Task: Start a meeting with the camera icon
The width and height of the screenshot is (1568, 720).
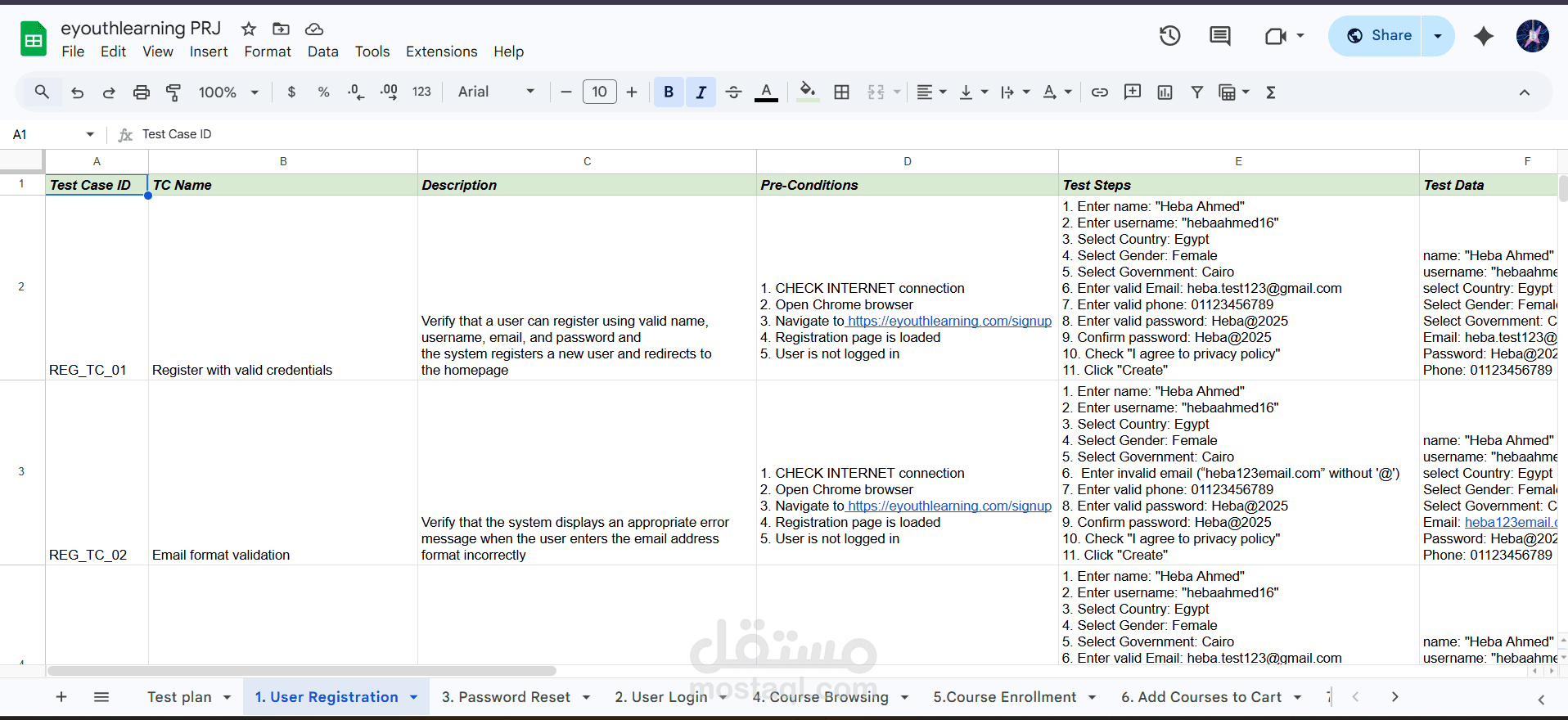Action: pos(1275,36)
